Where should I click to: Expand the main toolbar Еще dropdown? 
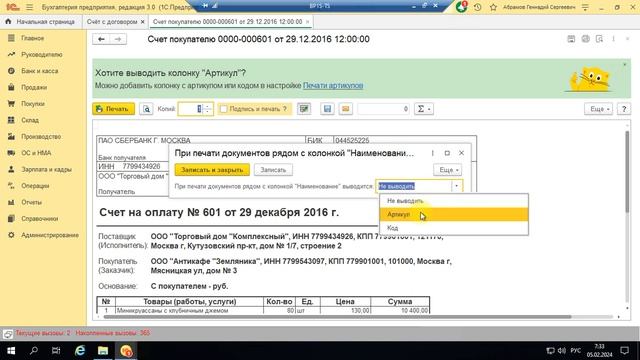(x=598, y=109)
